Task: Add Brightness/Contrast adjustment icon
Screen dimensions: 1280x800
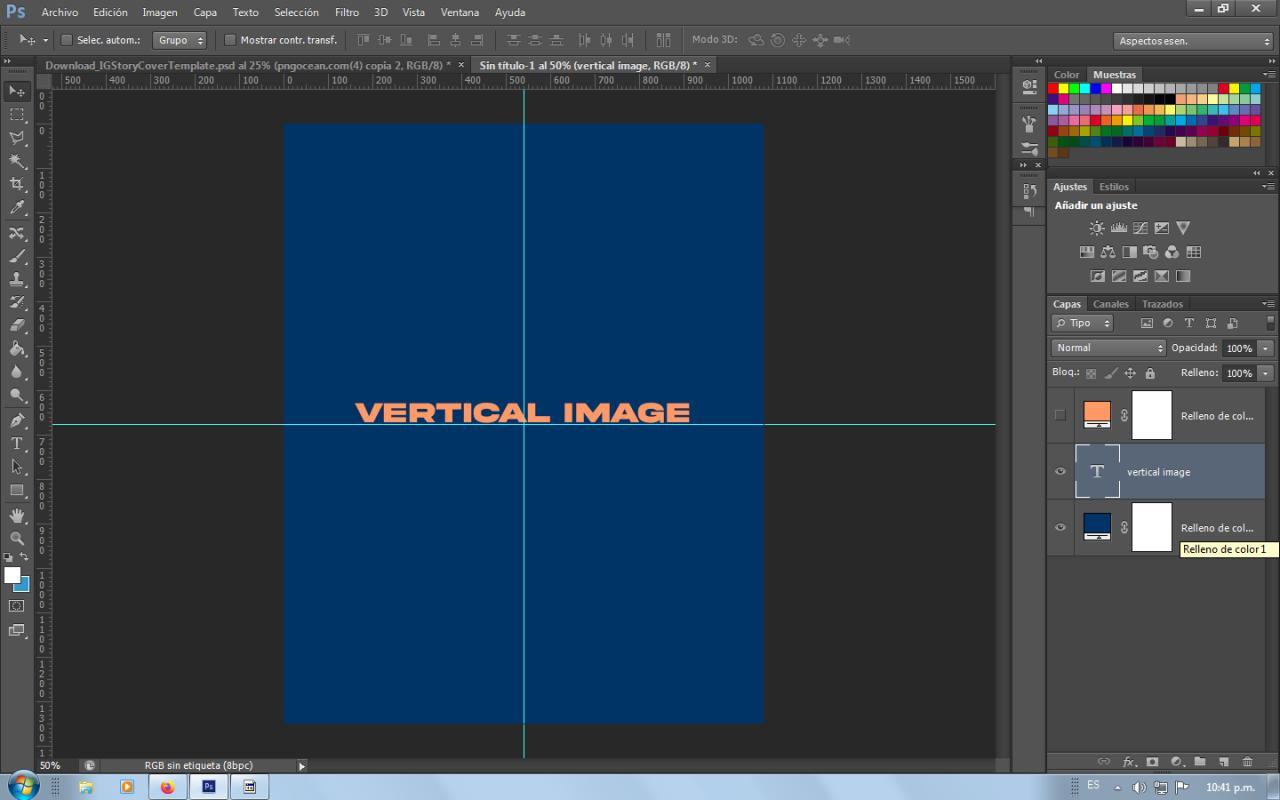Action: tap(1097, 228)
